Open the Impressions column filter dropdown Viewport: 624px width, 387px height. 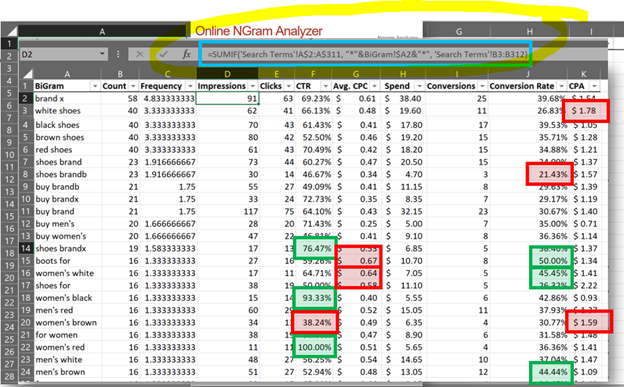click(x=253, y=86)
